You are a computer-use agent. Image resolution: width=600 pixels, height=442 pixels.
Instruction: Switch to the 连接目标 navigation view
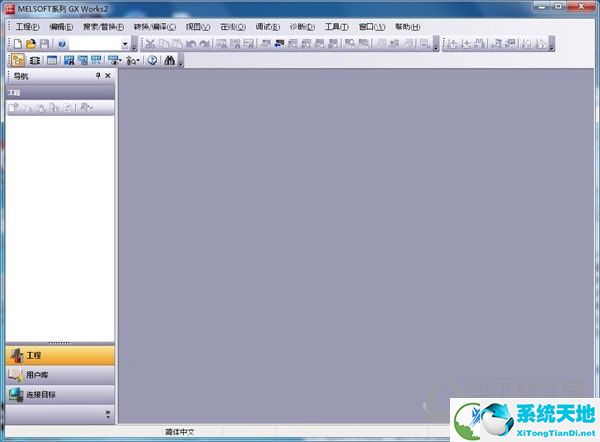click(60, 395)
